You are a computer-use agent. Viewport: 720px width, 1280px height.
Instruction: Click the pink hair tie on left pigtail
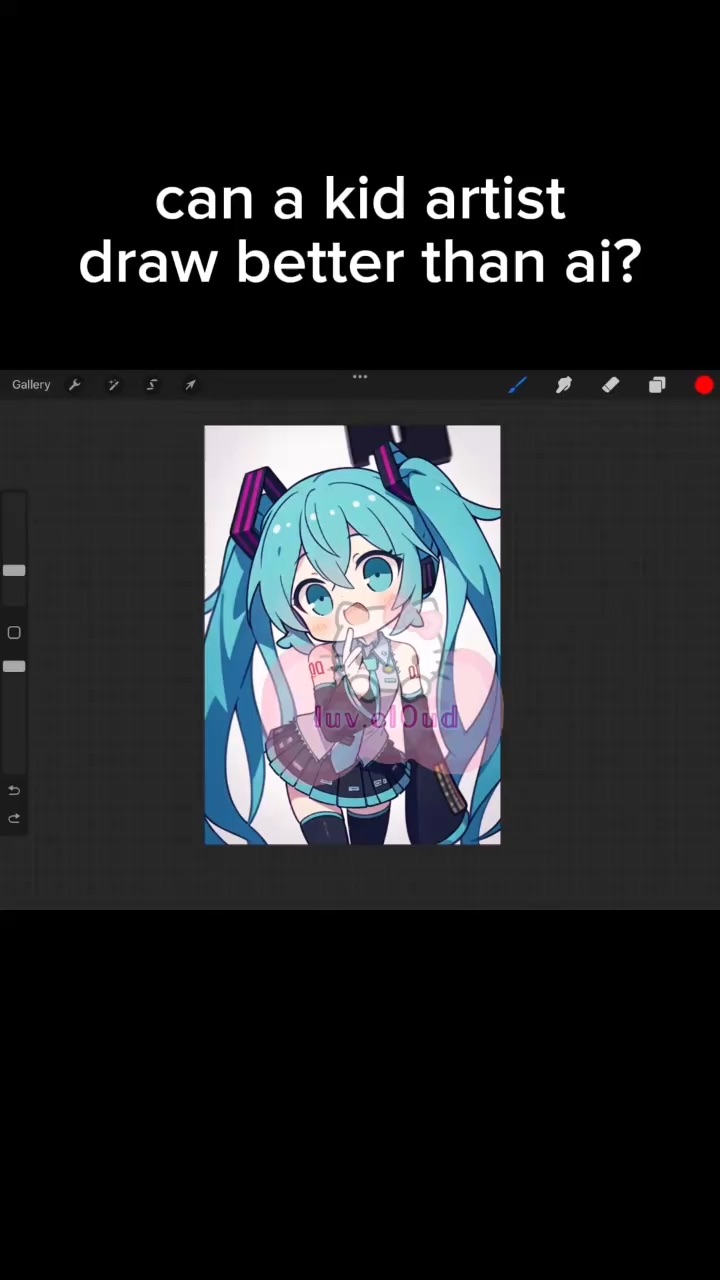(x=258, y=505)
